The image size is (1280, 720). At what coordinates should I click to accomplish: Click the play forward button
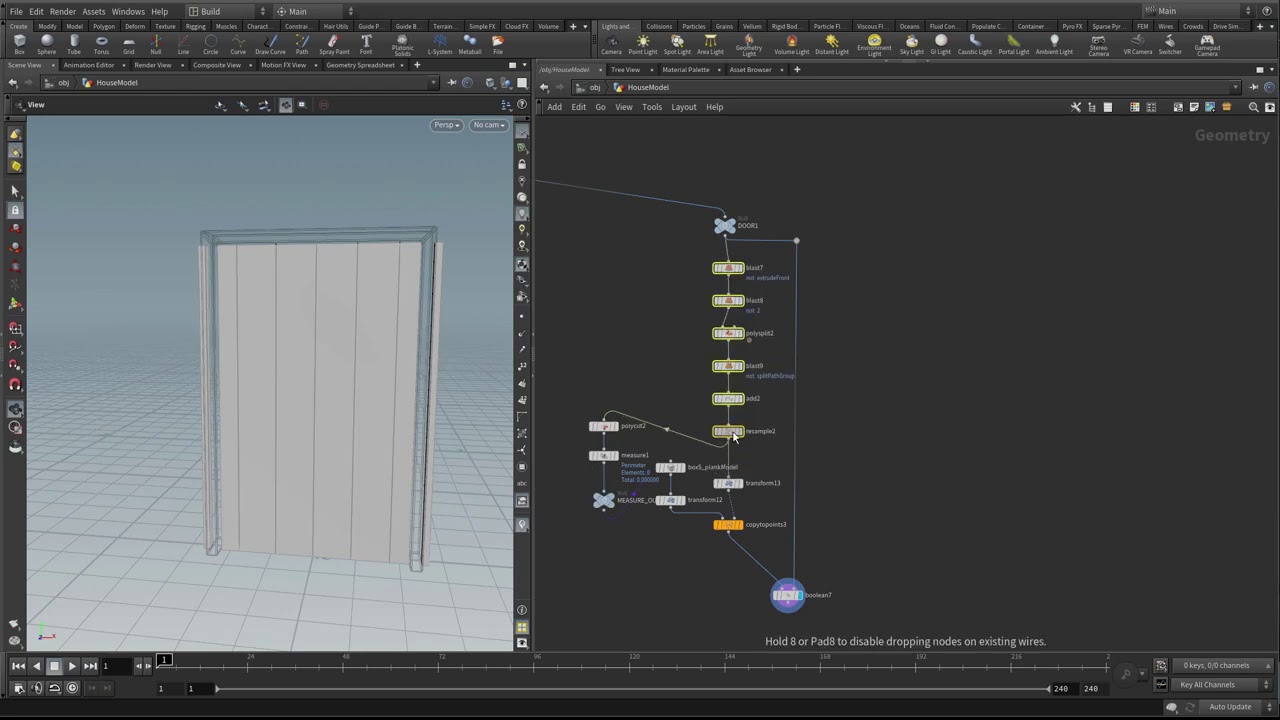point(72,666)
